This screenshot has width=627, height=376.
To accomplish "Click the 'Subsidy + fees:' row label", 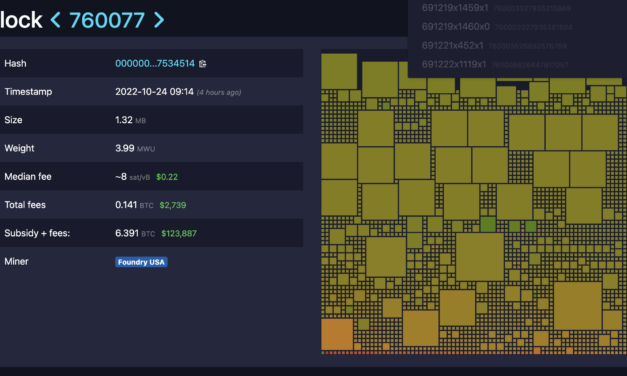I will (x=37, y=233).
